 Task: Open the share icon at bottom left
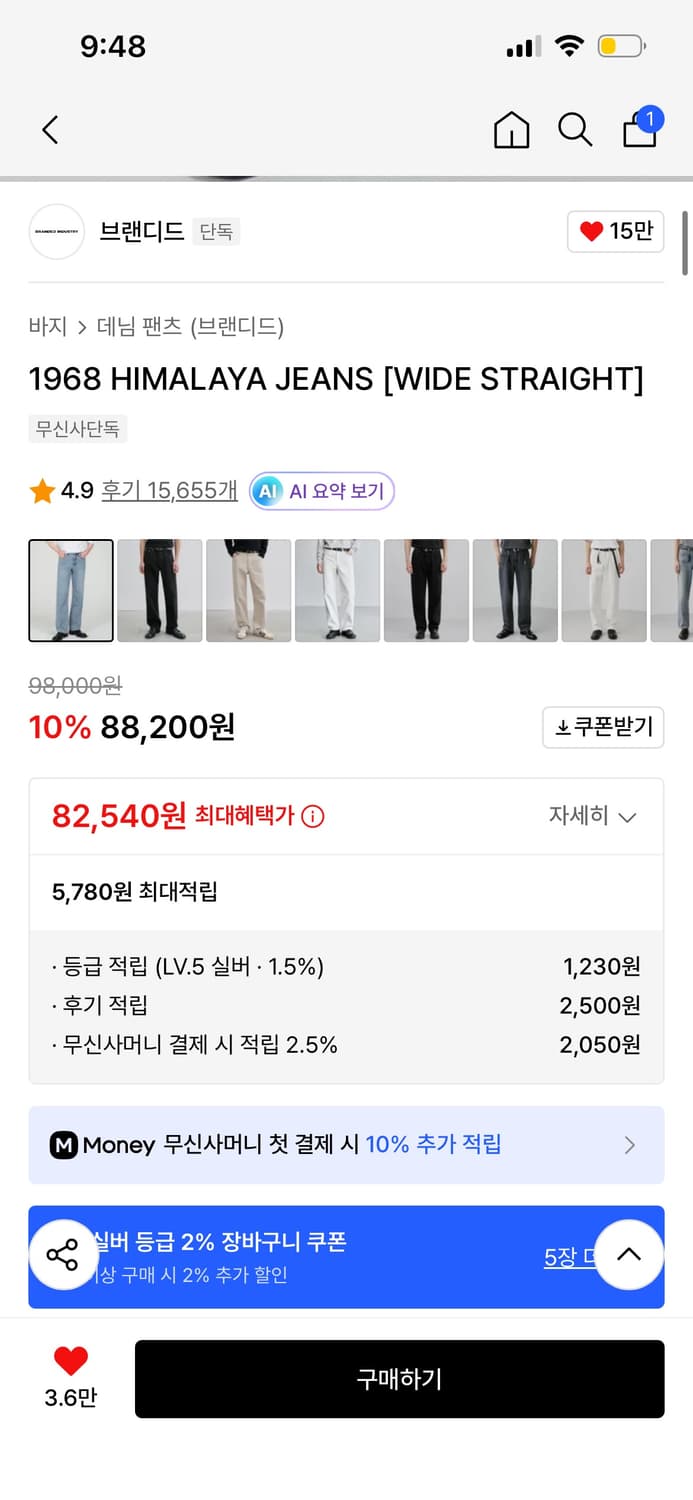(63, 1255)
